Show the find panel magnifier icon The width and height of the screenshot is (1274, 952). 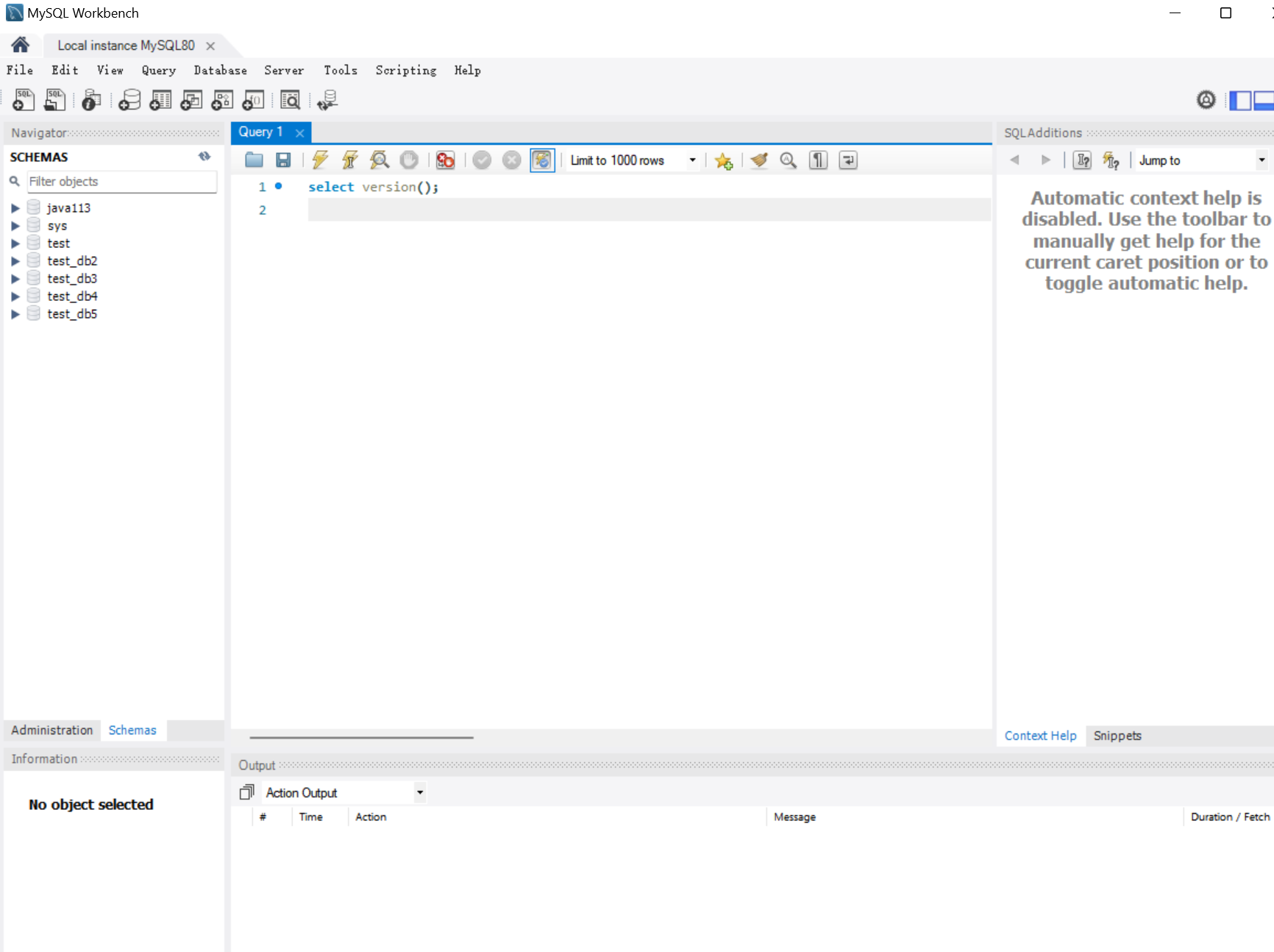click(789, 160)
